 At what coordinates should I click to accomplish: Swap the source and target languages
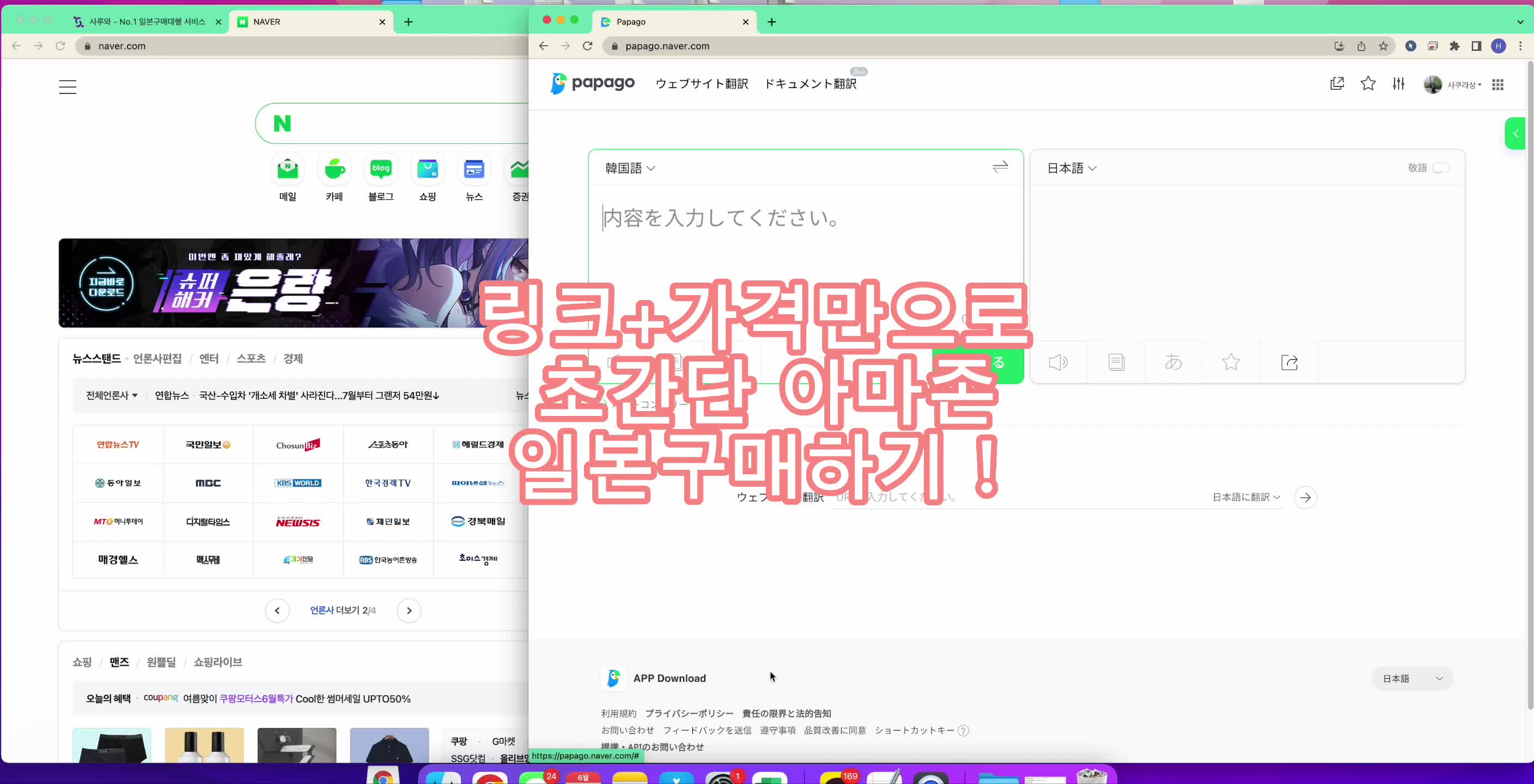[1000, 167]
